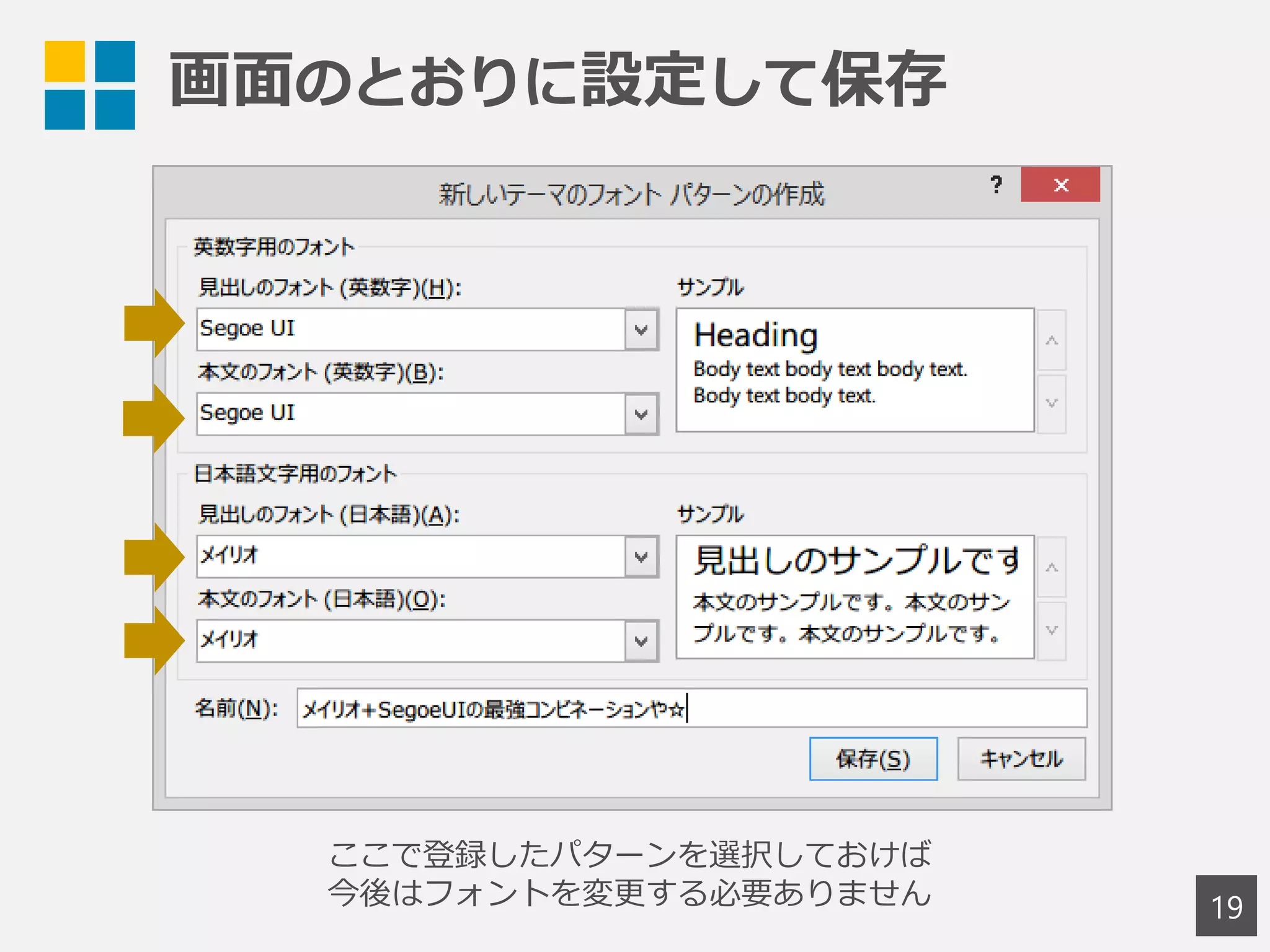Click the 名前 name input field
This screenshot has height=952, width=1270.
[692, 708]
